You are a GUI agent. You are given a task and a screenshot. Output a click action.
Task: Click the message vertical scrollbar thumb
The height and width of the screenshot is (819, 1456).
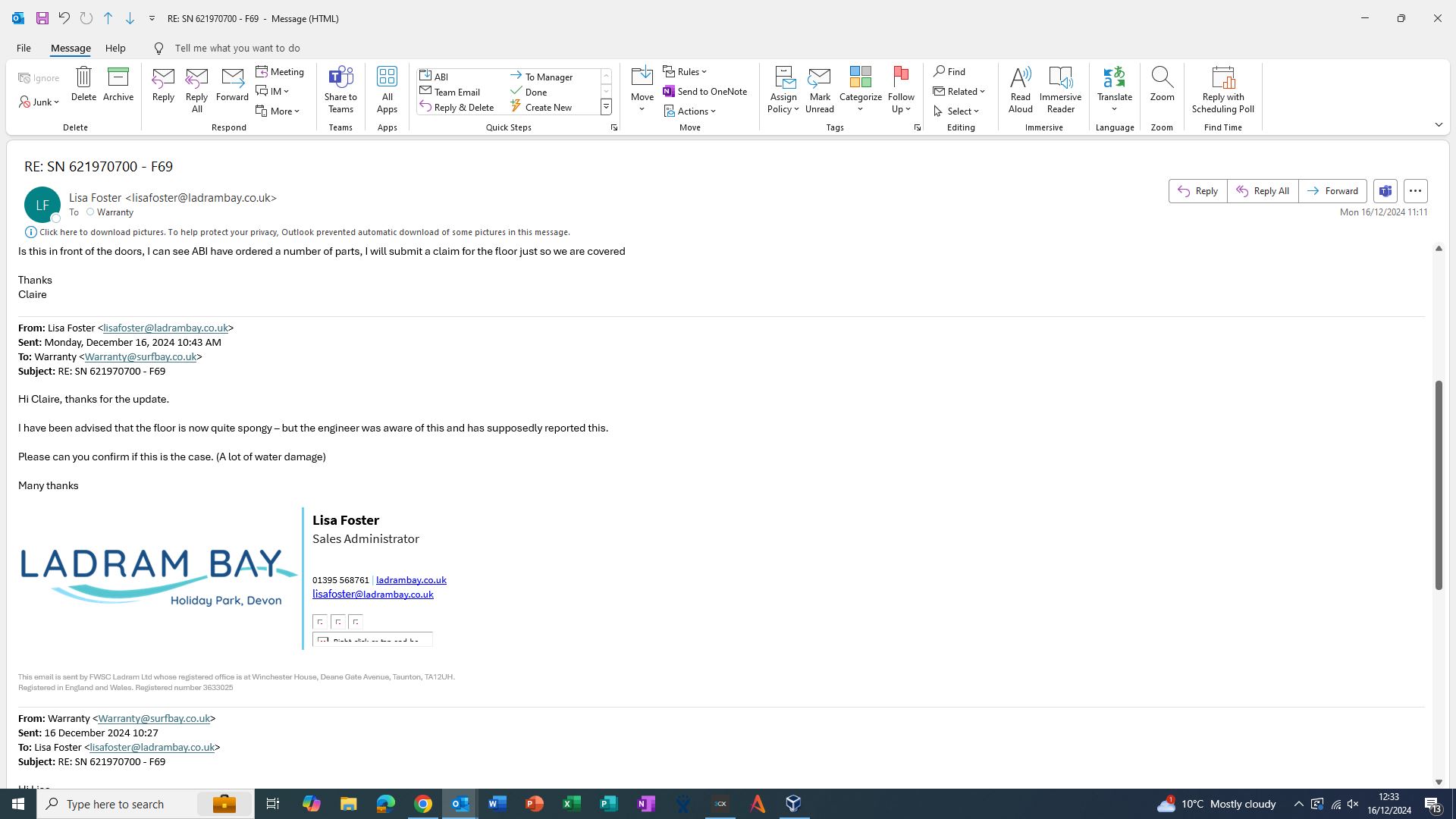1439,485
